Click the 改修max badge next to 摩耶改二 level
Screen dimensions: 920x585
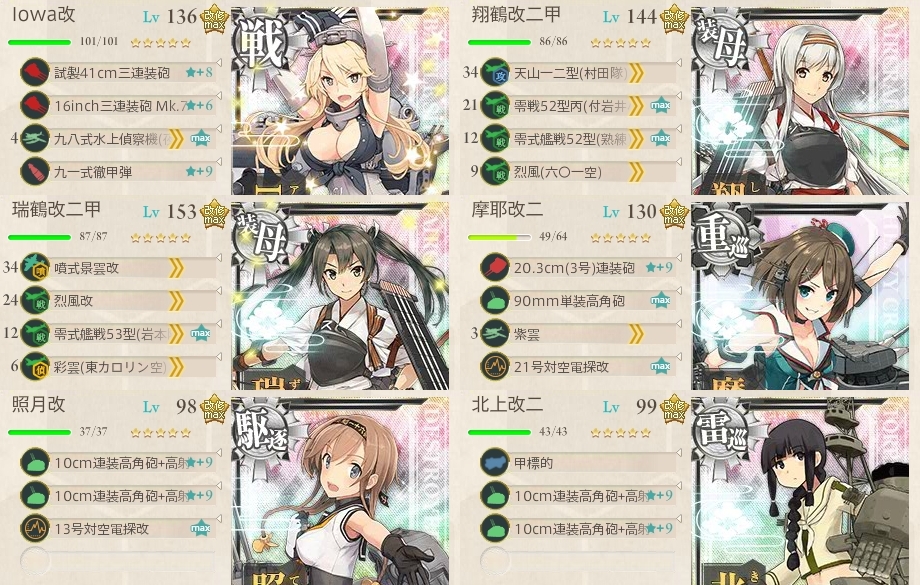[x=674, y=215]
